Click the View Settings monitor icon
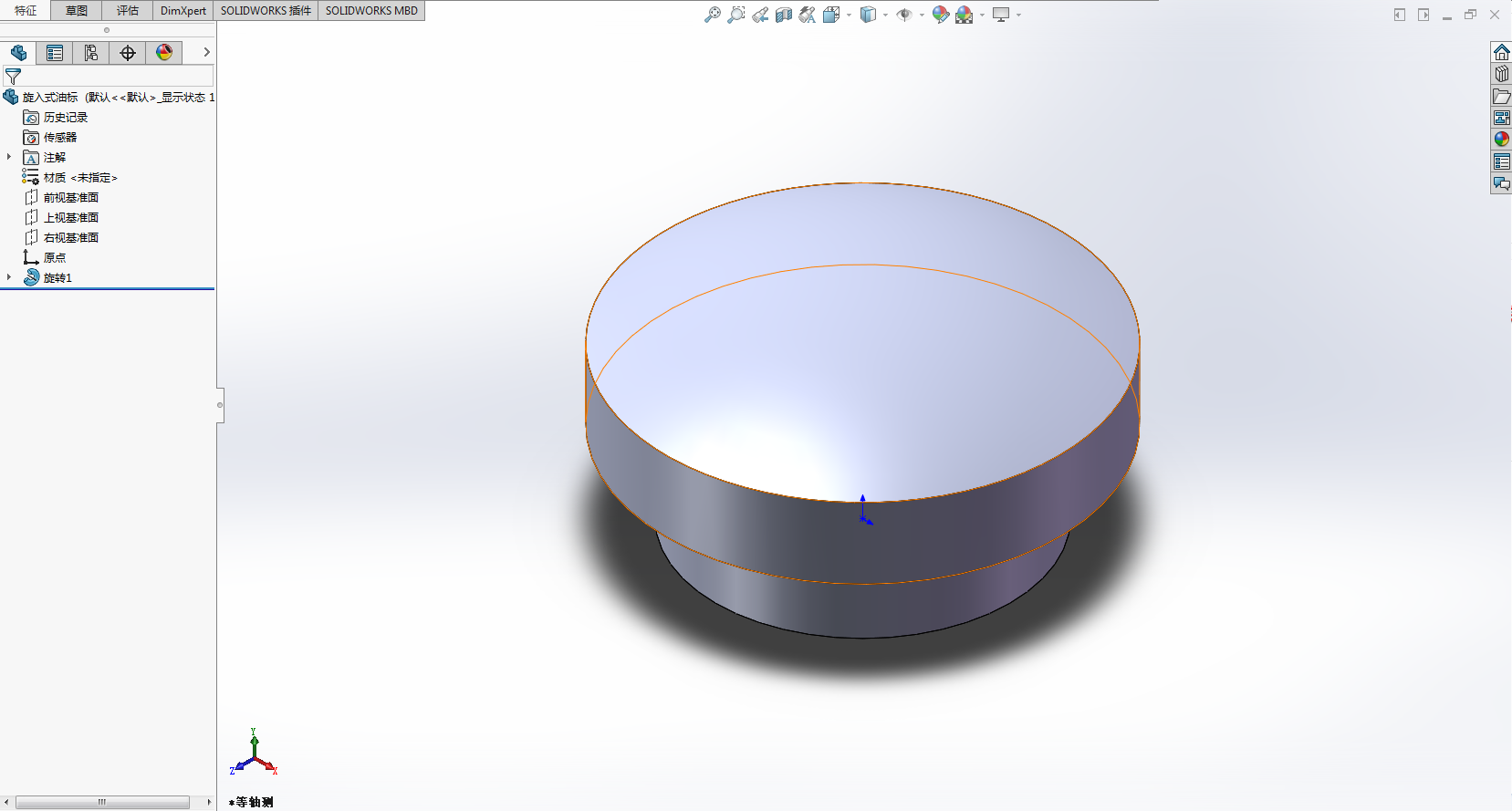 click(1001, 15)
